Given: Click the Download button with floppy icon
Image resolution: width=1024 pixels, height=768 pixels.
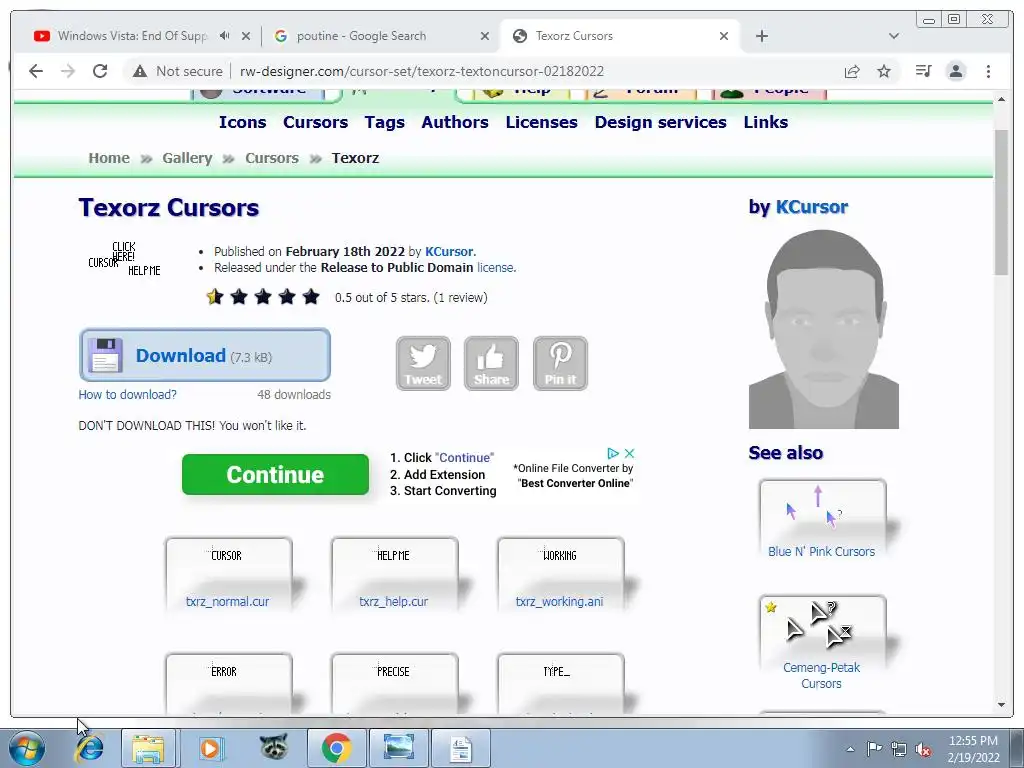Looking at the screenshot, I should tap(204, 355).
